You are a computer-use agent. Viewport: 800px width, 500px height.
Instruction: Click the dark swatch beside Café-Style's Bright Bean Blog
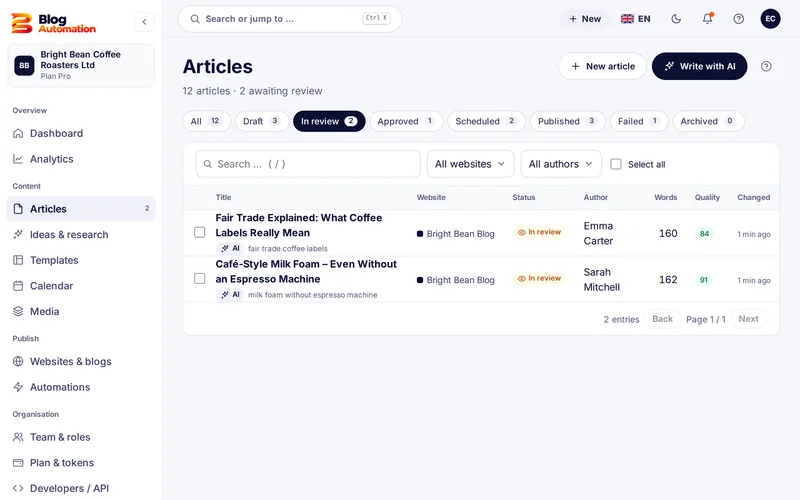(x=420, y=280)
